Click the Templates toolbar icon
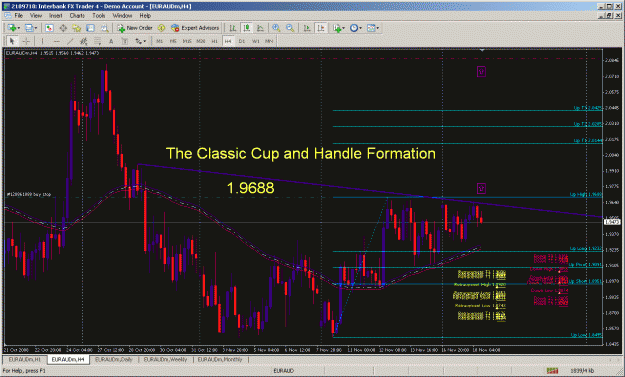Screen dimensions: 625x377 coord(371,28)
